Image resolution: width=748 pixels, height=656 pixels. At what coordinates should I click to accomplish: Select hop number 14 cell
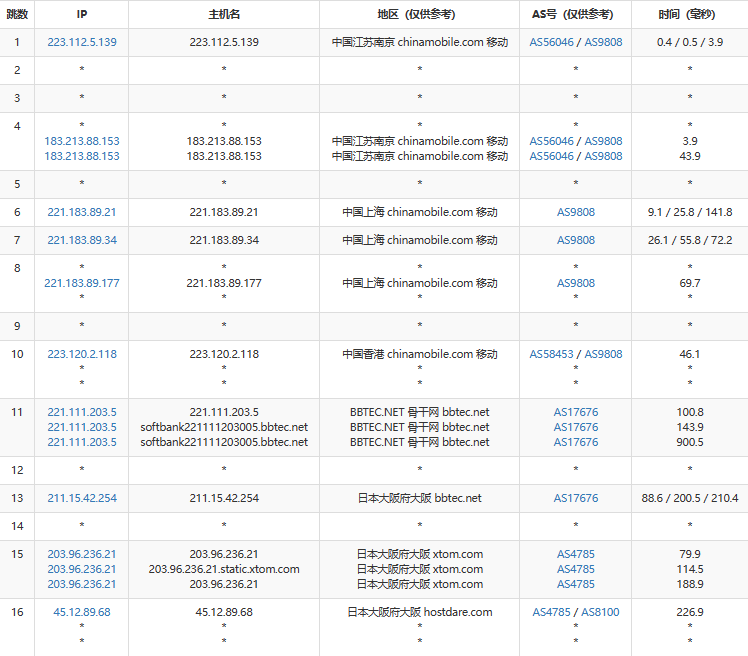[x=17, y=526]
